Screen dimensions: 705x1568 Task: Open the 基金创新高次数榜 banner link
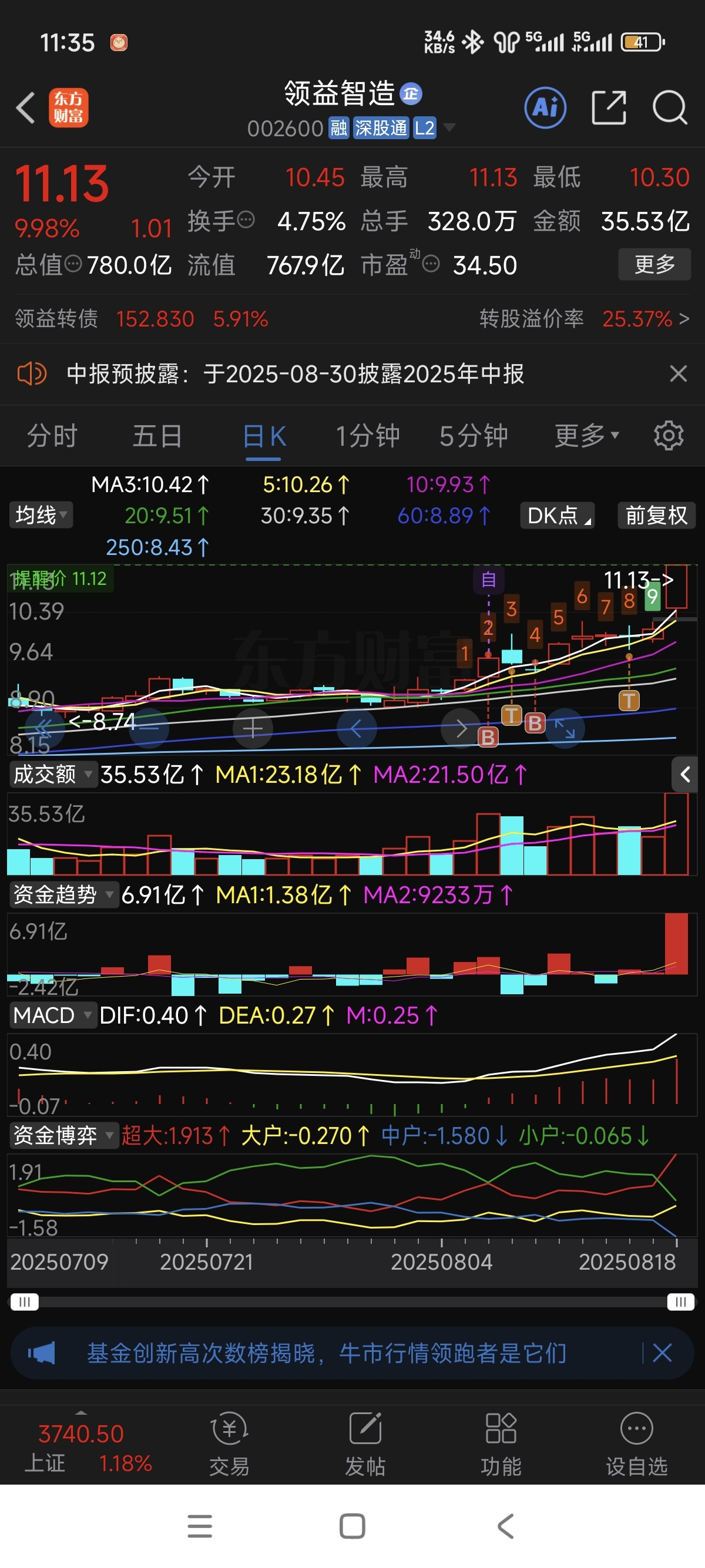click(327, 1353)
